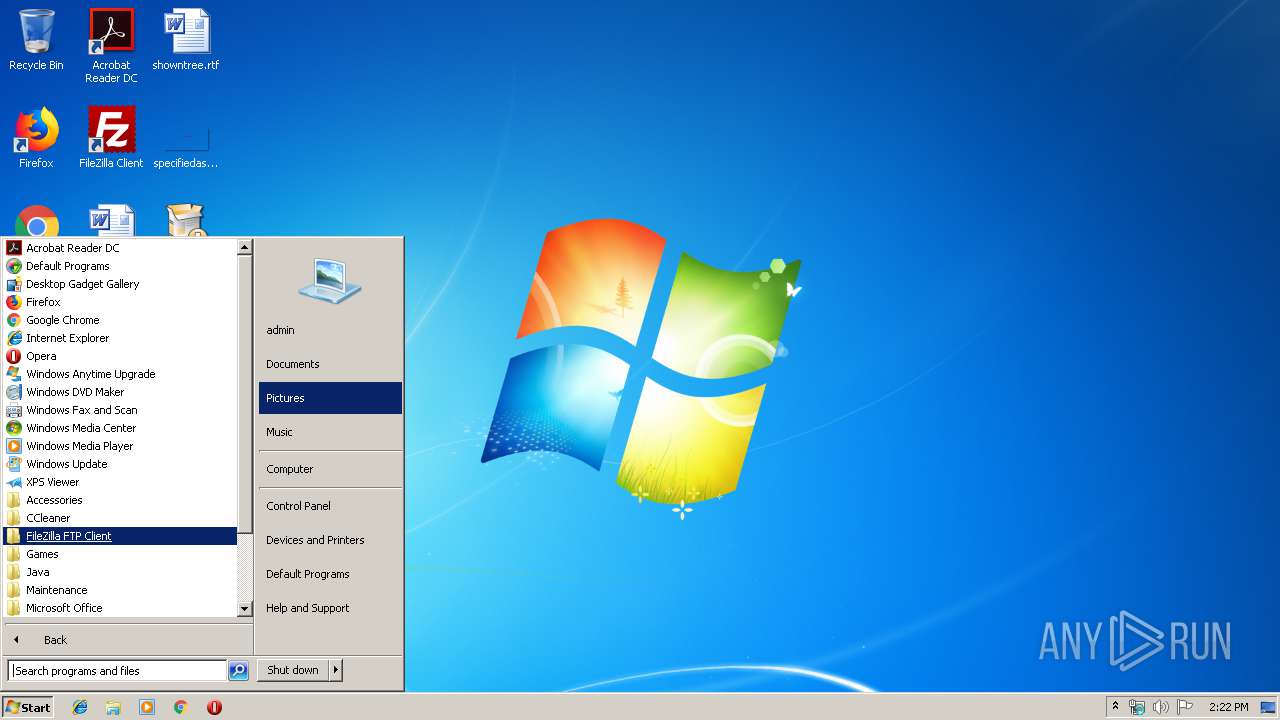Open the Firefox desktop shortcut
This screenshot has height=720, width=1280.
(x=36, y=138)
